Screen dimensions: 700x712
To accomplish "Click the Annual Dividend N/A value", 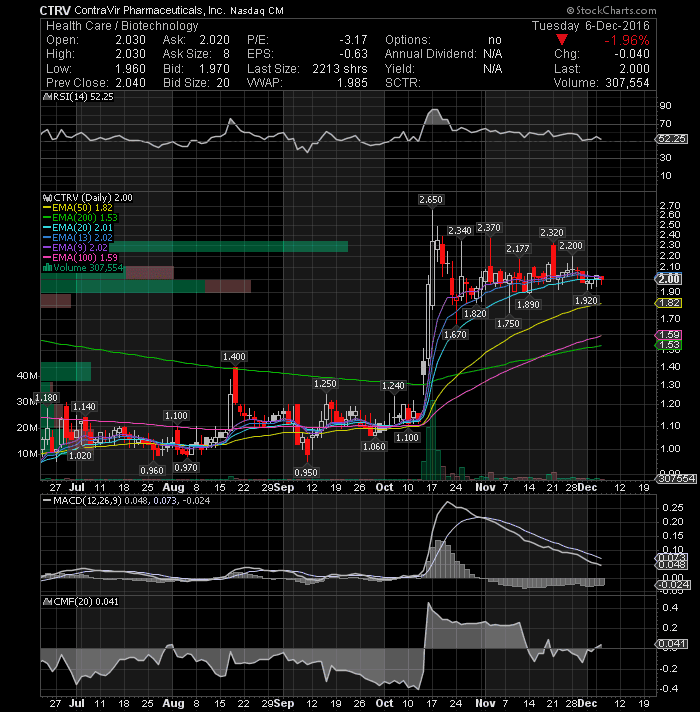I will click(x=493, y=54).
